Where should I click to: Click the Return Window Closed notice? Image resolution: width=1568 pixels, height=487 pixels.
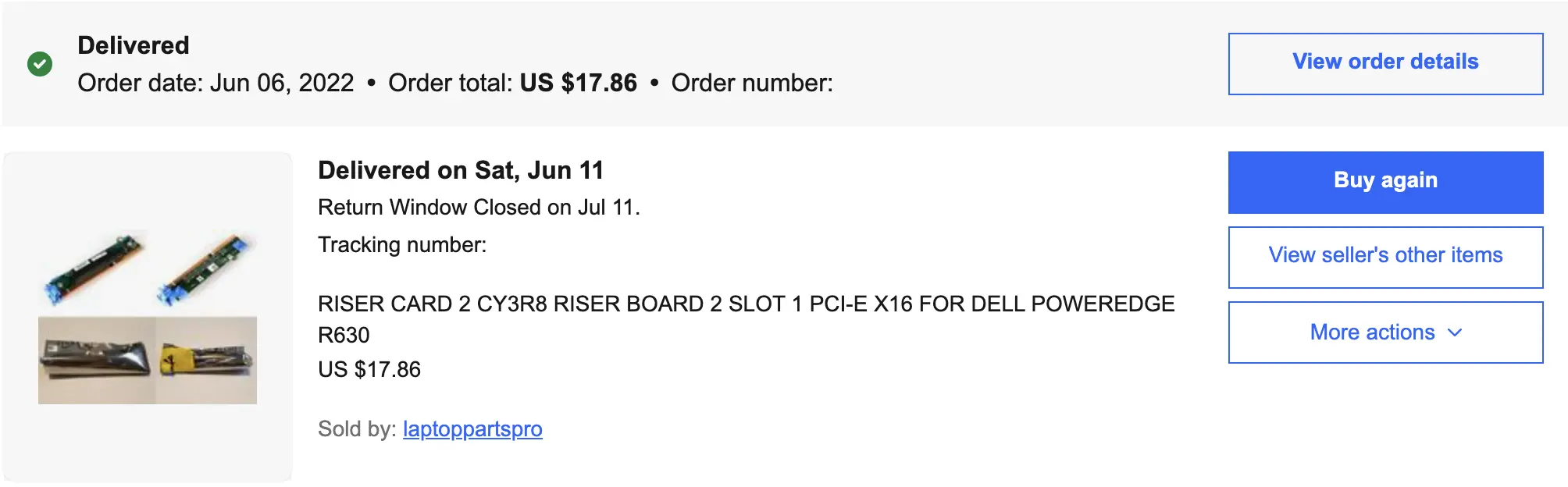pyautogui.click(x=479, y=208)
